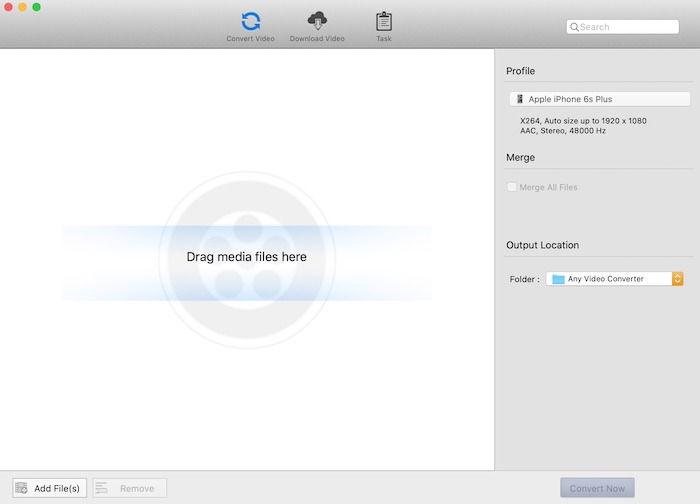Open the Apple iPhone 6s Plus profile selector
The image size is (700, 504).
(x=600, y=99)
